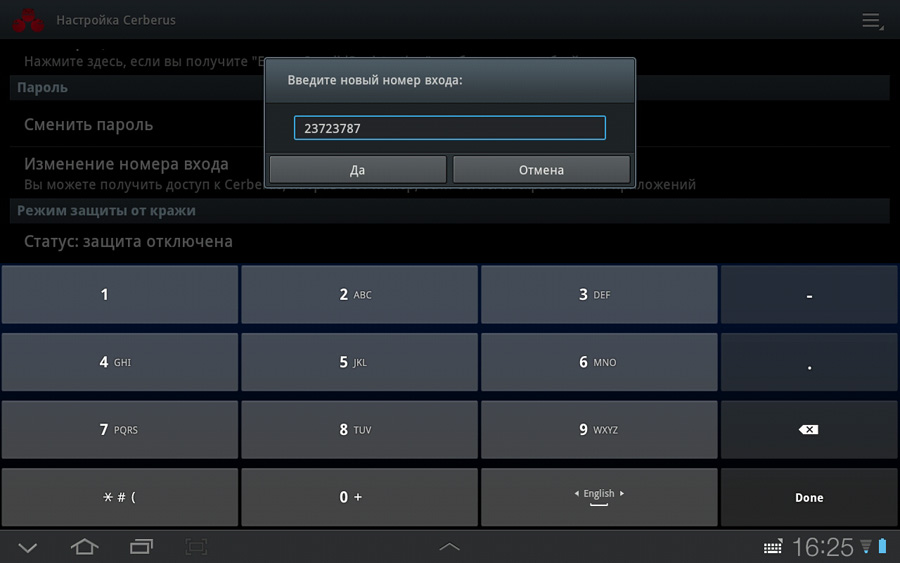
Task: Focus the login number field containing 23723787
Action: pyautogui.click(x=449, y=128)
